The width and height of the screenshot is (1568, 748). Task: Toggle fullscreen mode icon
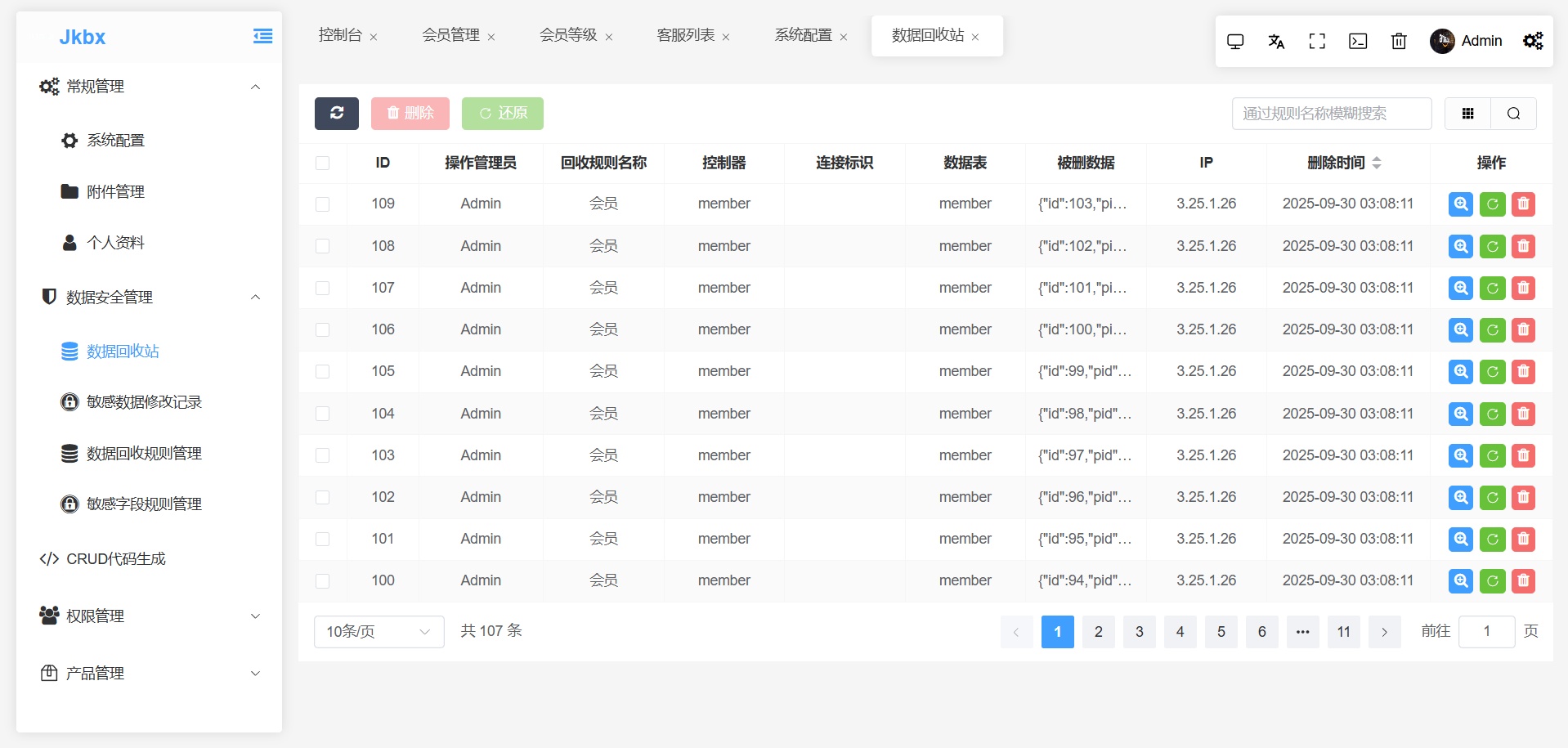point(1317,41)
